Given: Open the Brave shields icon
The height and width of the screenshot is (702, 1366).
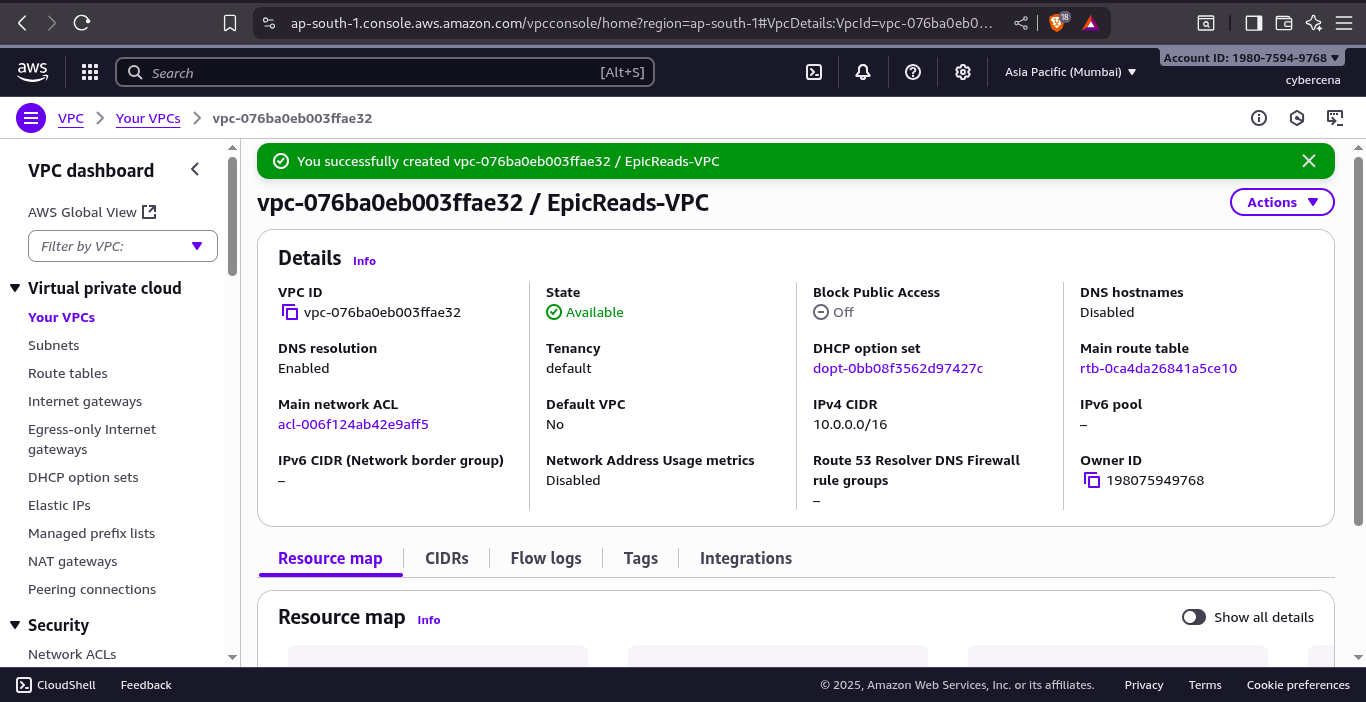Looking at the screenshot, I should [x=1058, y=22].
